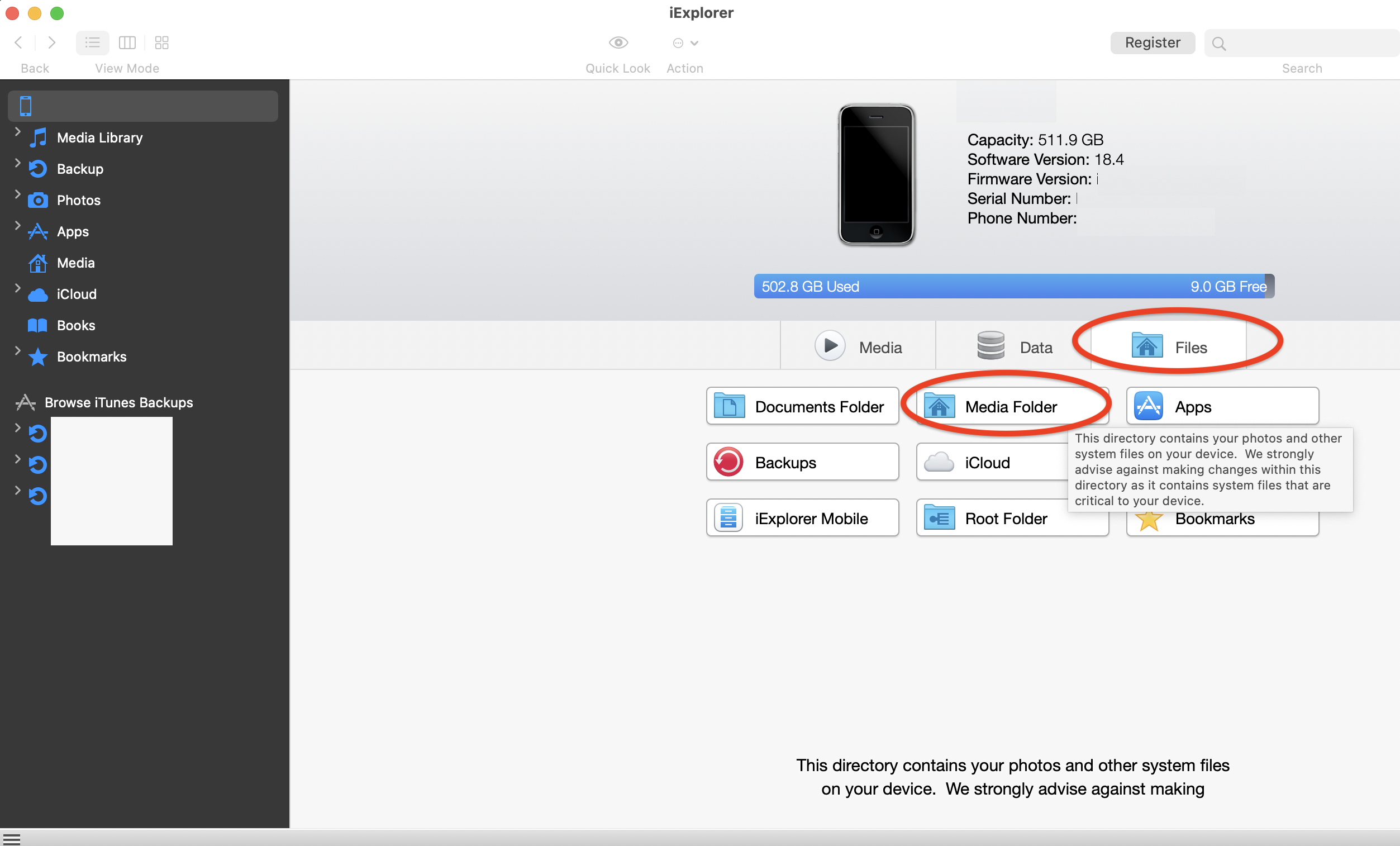Expand iCloud tree item in sidebar
This screenshot has height=846, width=1400.
18,288
